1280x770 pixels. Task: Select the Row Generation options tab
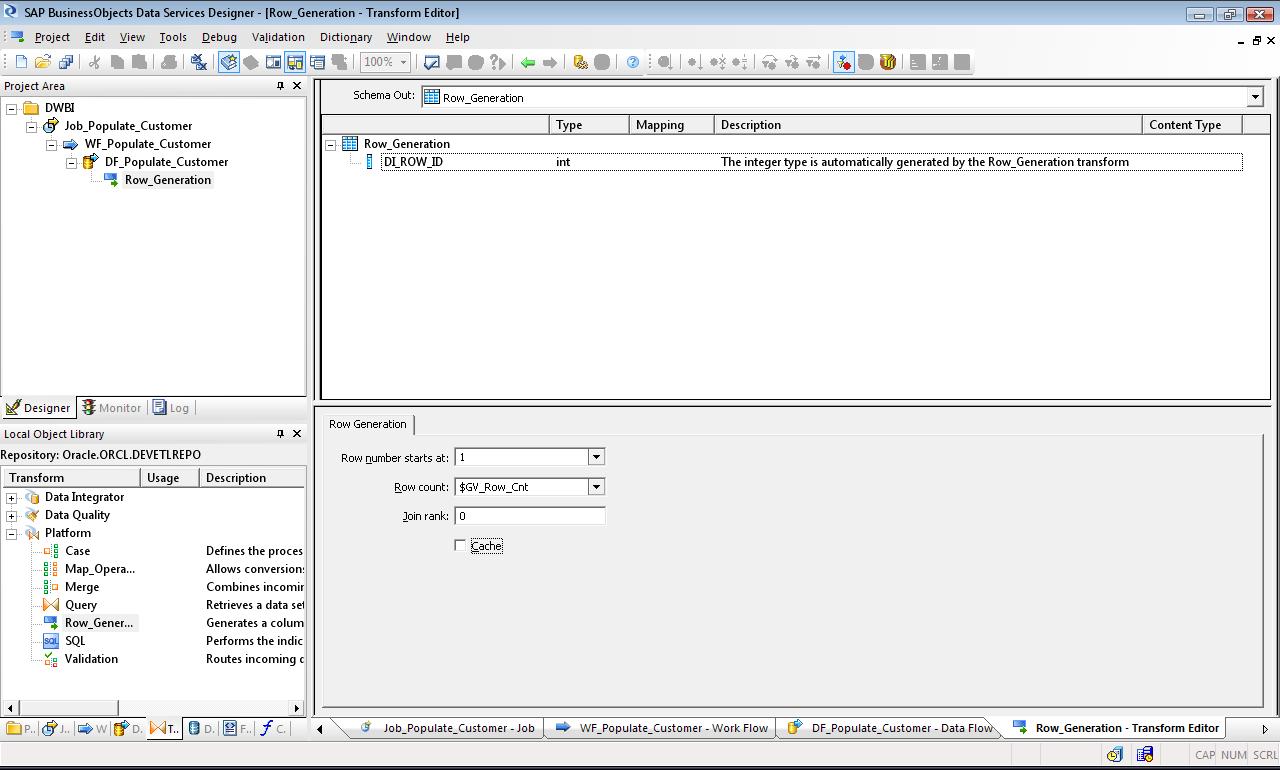pyautogui.click(x=368, y=424)
